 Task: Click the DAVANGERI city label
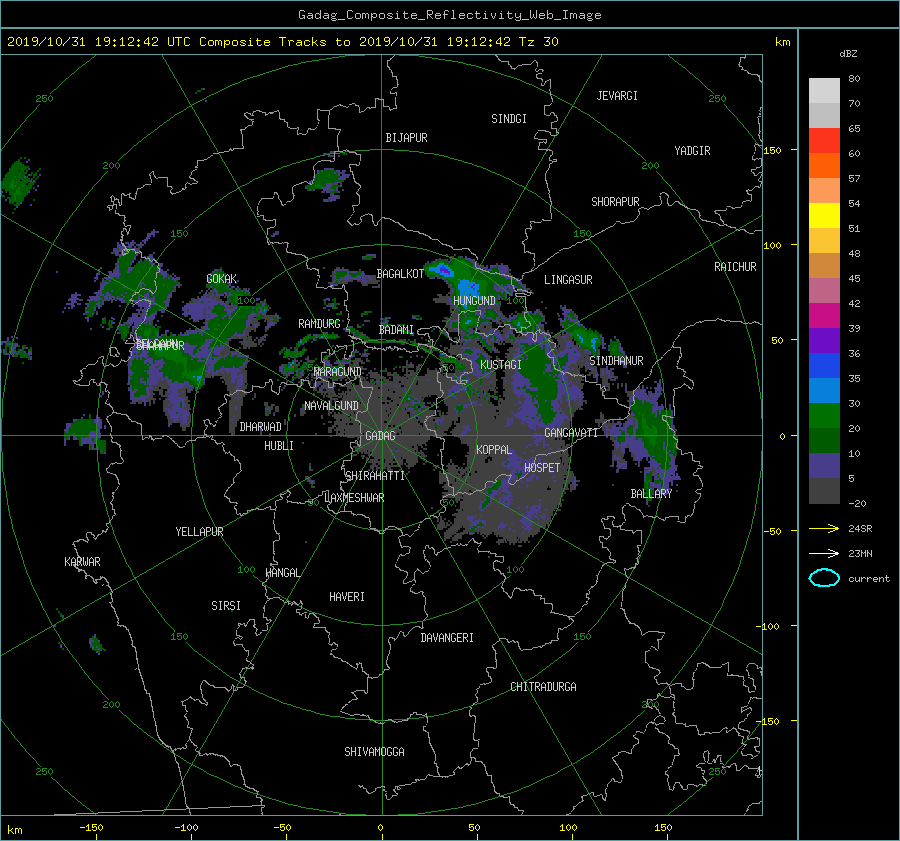click(x=447, y=638)
